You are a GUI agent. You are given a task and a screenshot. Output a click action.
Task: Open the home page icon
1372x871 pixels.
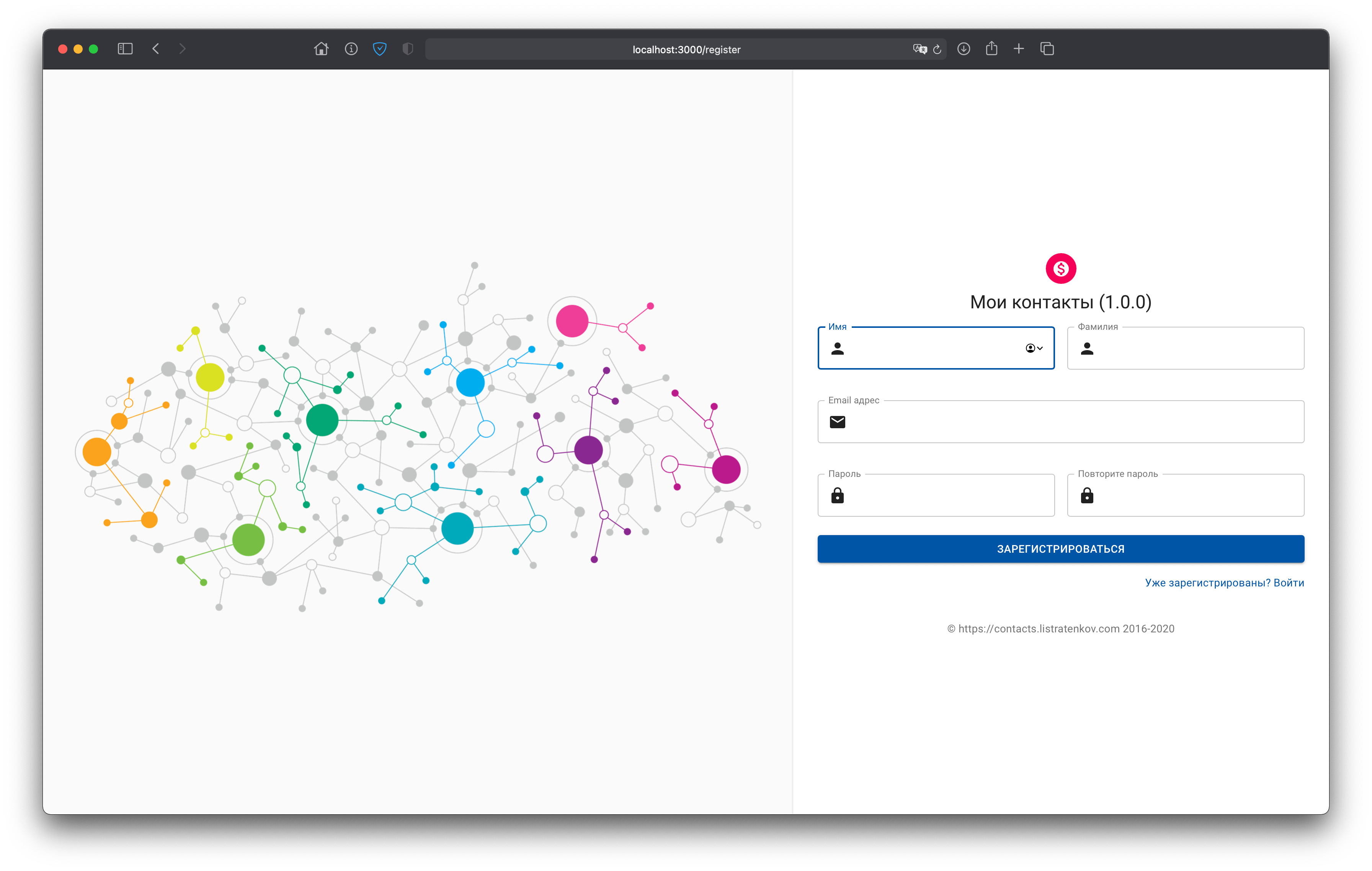(x=321, y=49)
